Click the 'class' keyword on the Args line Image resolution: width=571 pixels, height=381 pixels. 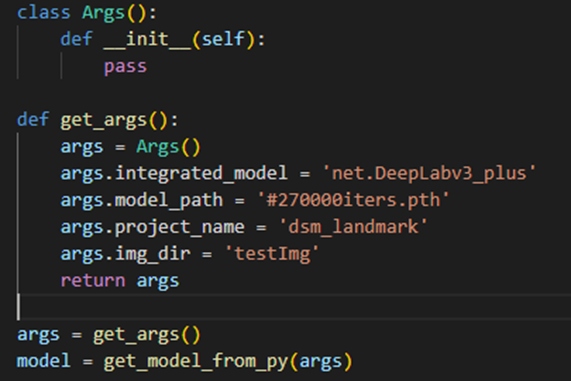tap(43, 12)
